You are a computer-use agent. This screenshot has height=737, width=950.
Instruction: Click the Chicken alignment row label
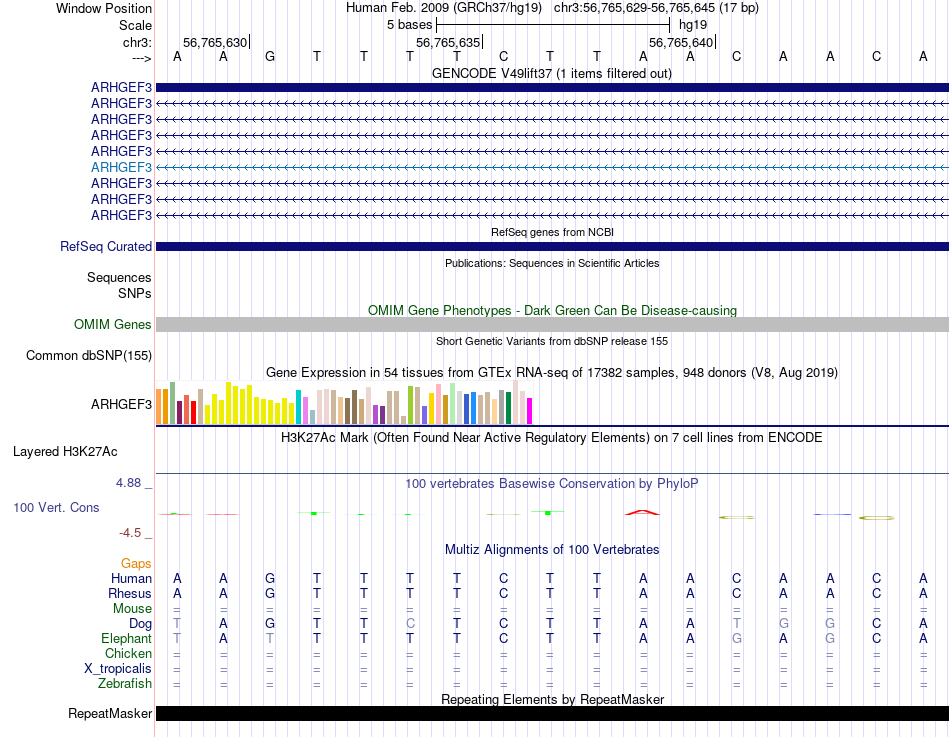[128, 653]
